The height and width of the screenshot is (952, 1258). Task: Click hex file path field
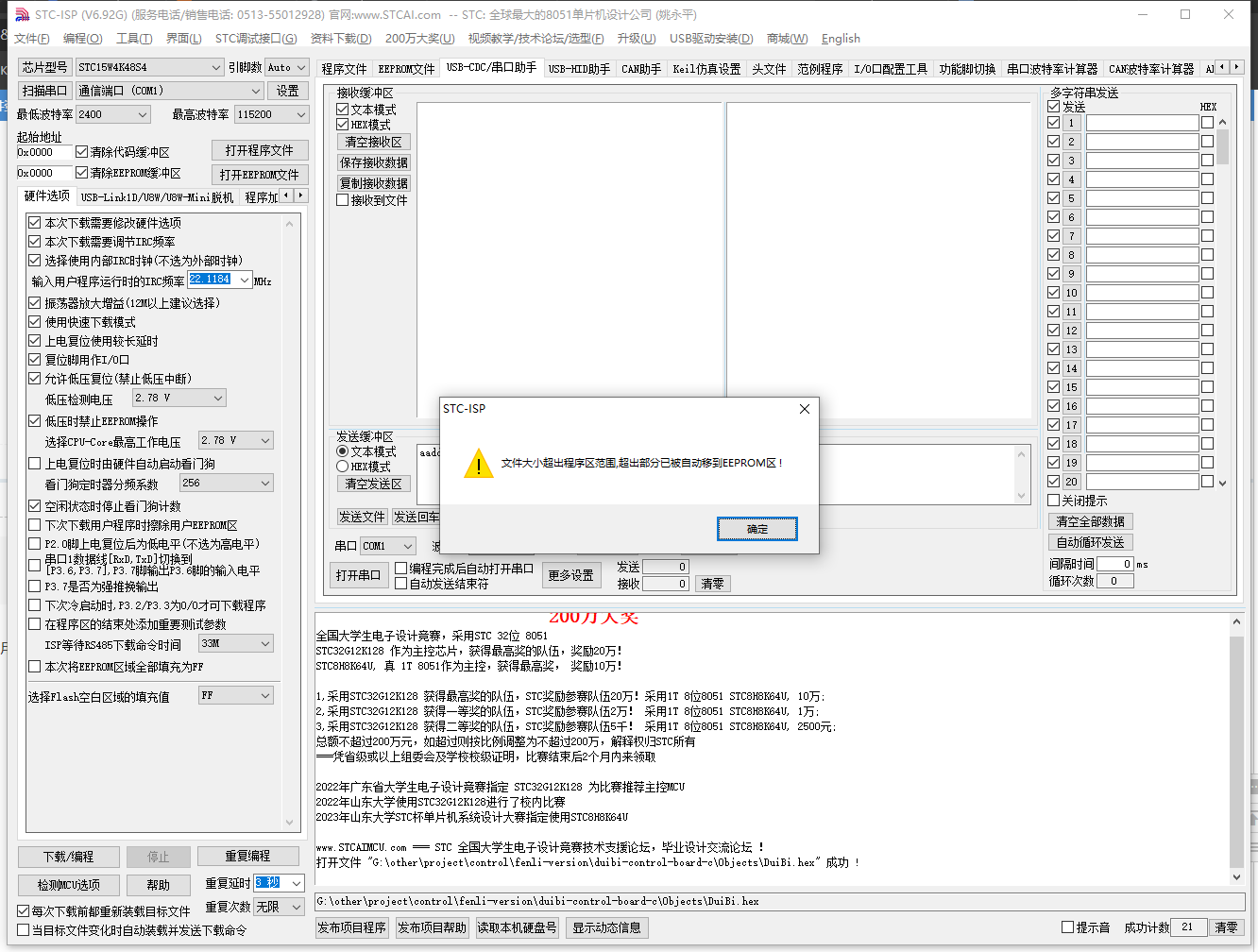pos(780,901)
